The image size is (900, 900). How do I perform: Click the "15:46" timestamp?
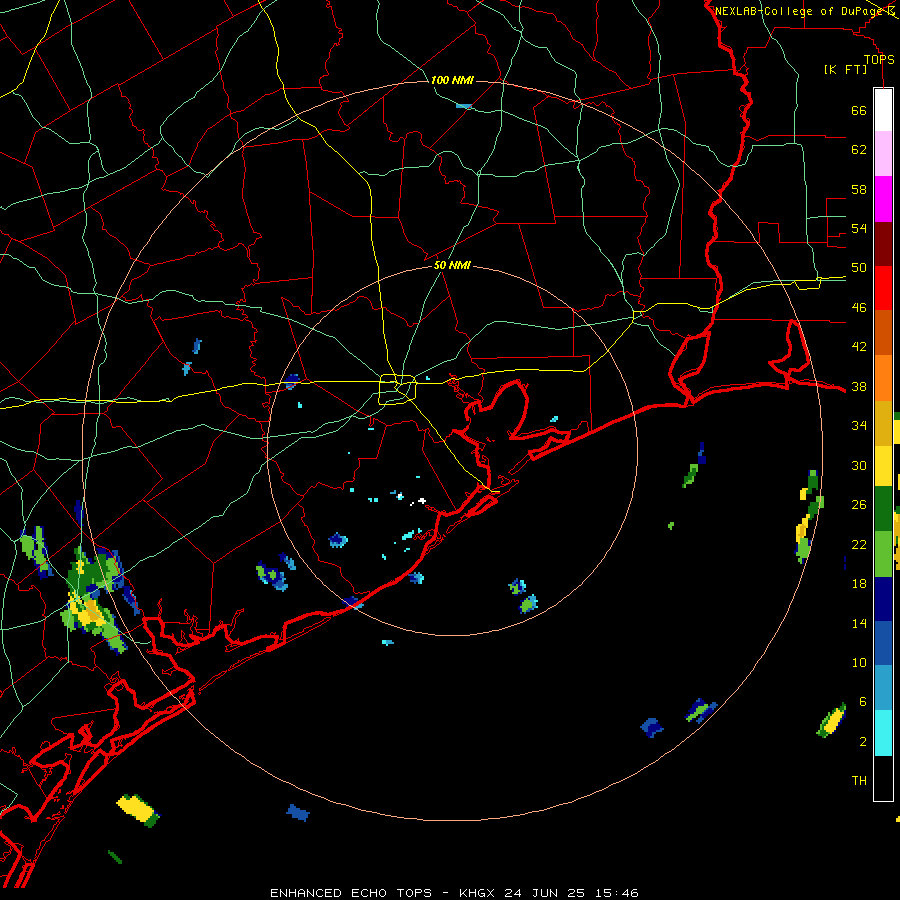pyautogui.click(x=616, y=893)
